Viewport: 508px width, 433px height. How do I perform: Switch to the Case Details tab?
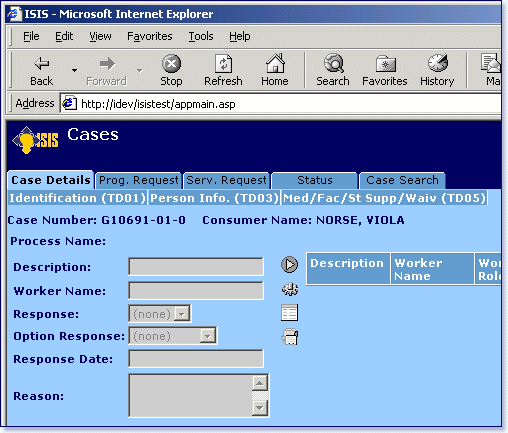(x=51, y=180)
